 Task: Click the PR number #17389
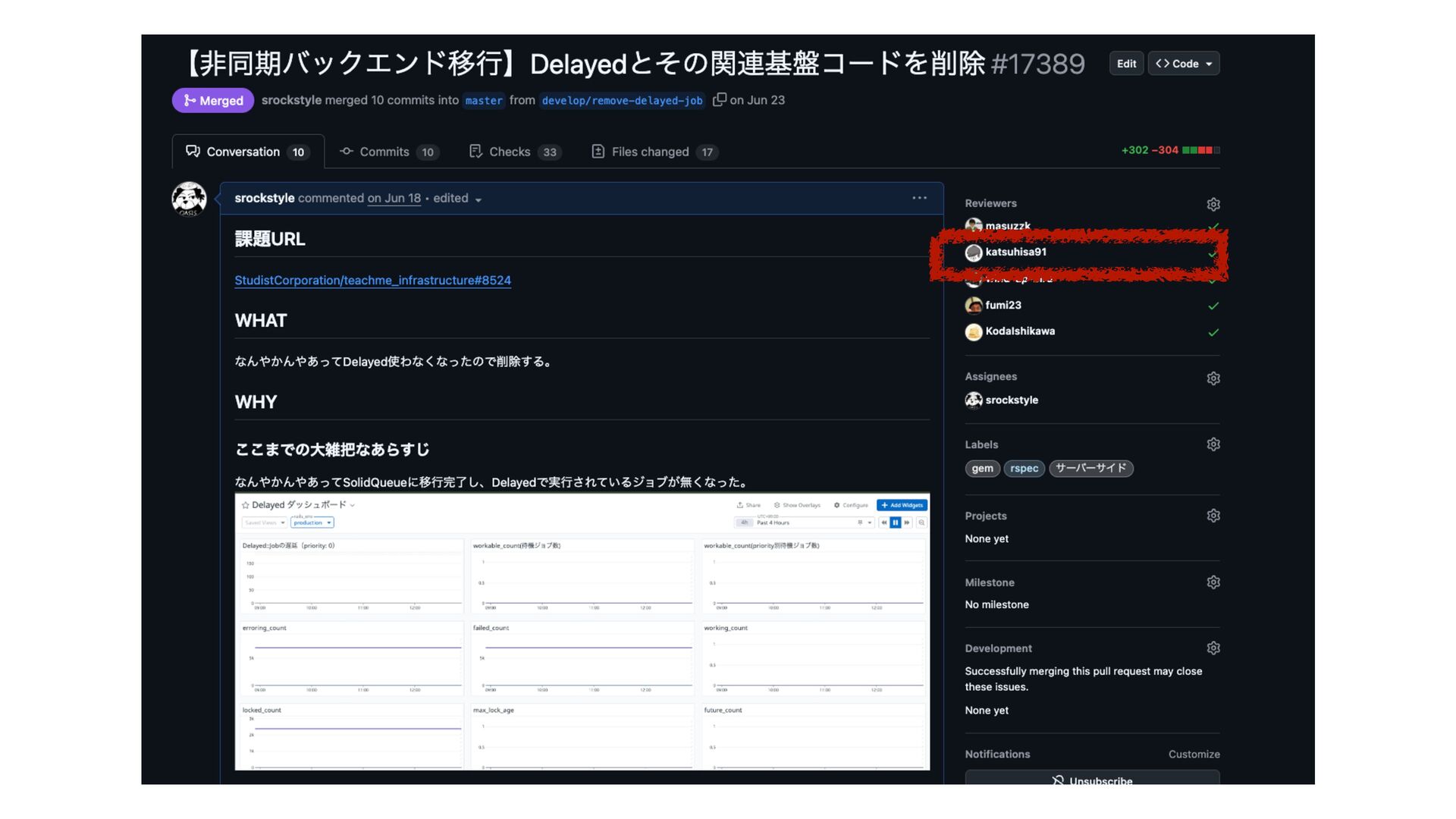tap(1037, 64)
